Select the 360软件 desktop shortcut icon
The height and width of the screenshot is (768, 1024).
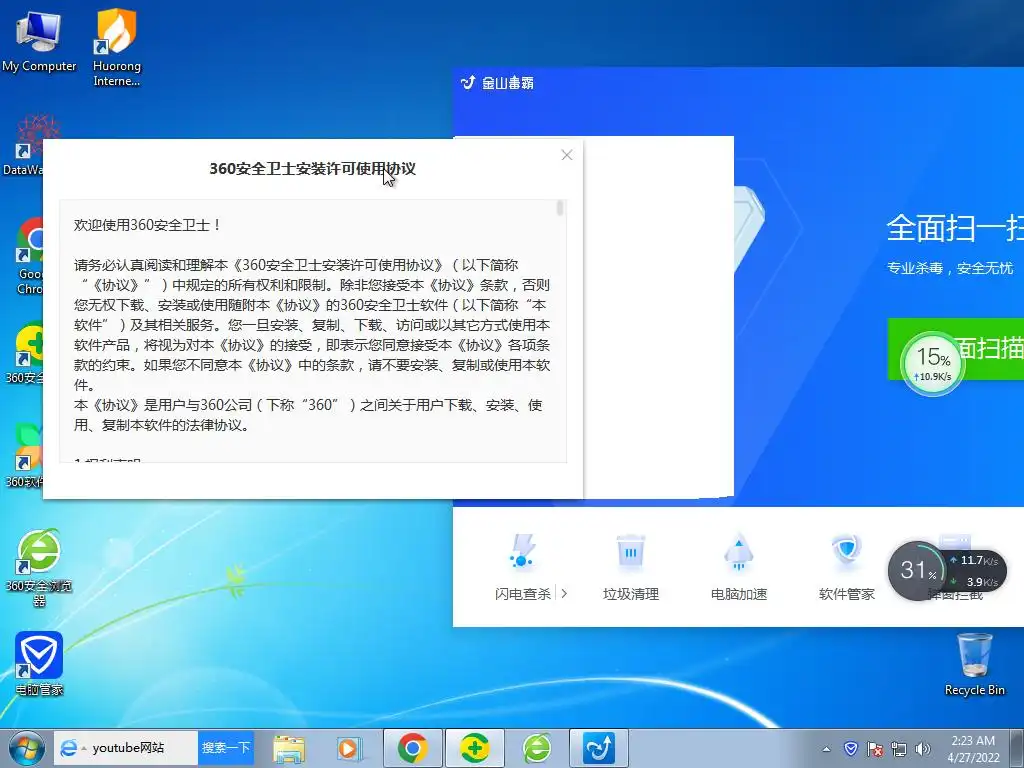point(25,456)
